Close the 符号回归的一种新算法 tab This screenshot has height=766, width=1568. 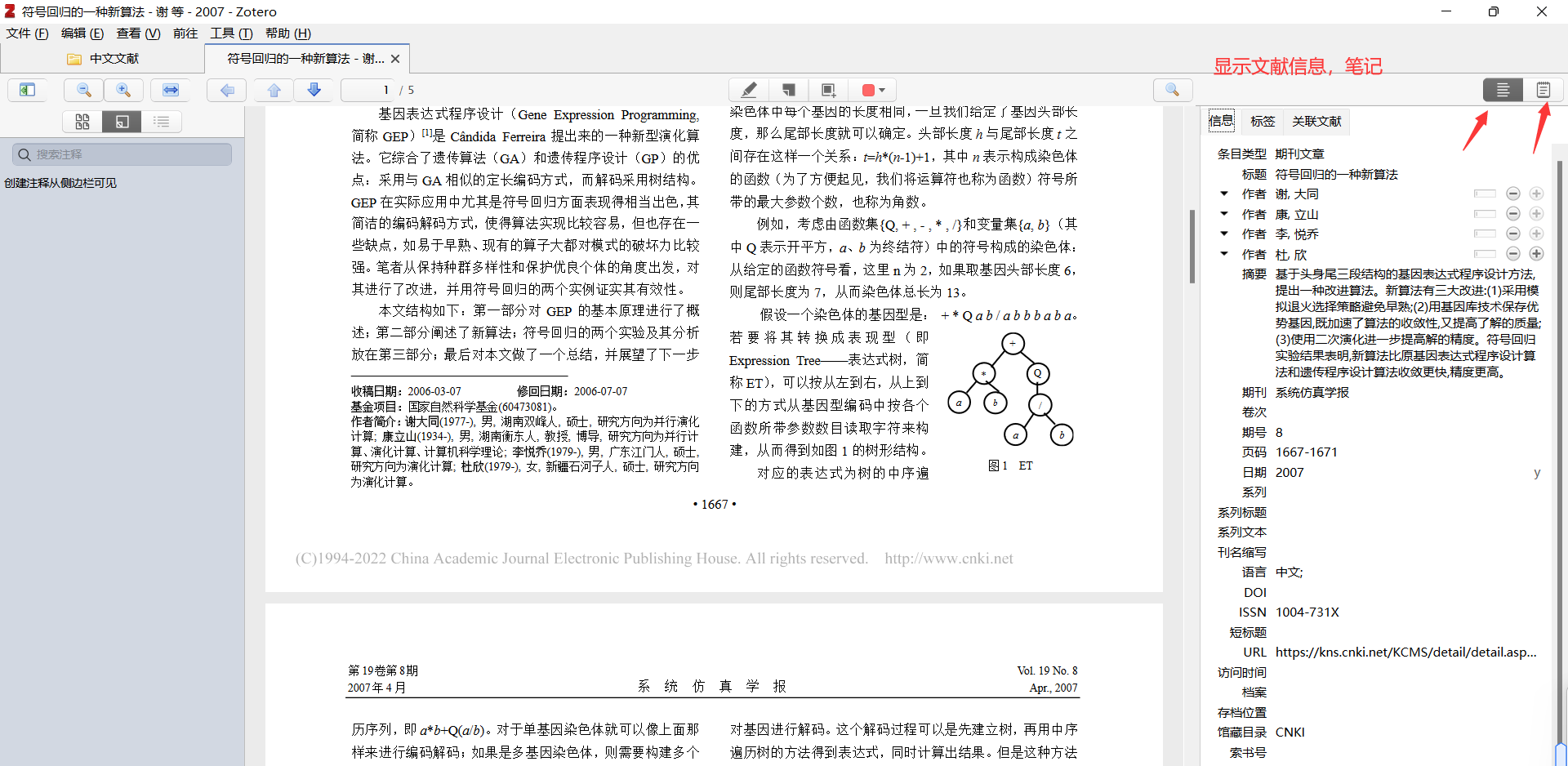tap(395, 59)
